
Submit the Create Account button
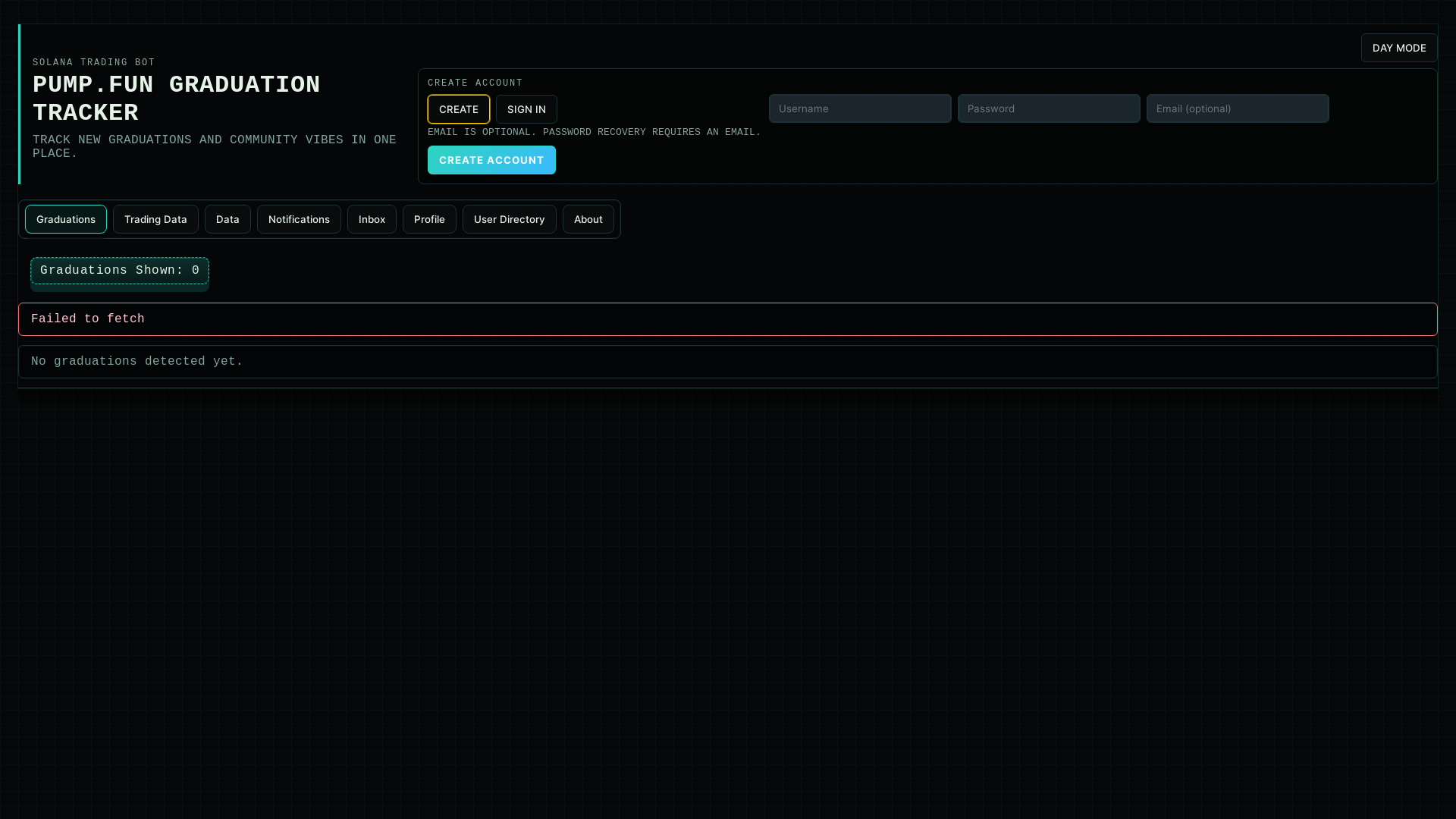491,160
